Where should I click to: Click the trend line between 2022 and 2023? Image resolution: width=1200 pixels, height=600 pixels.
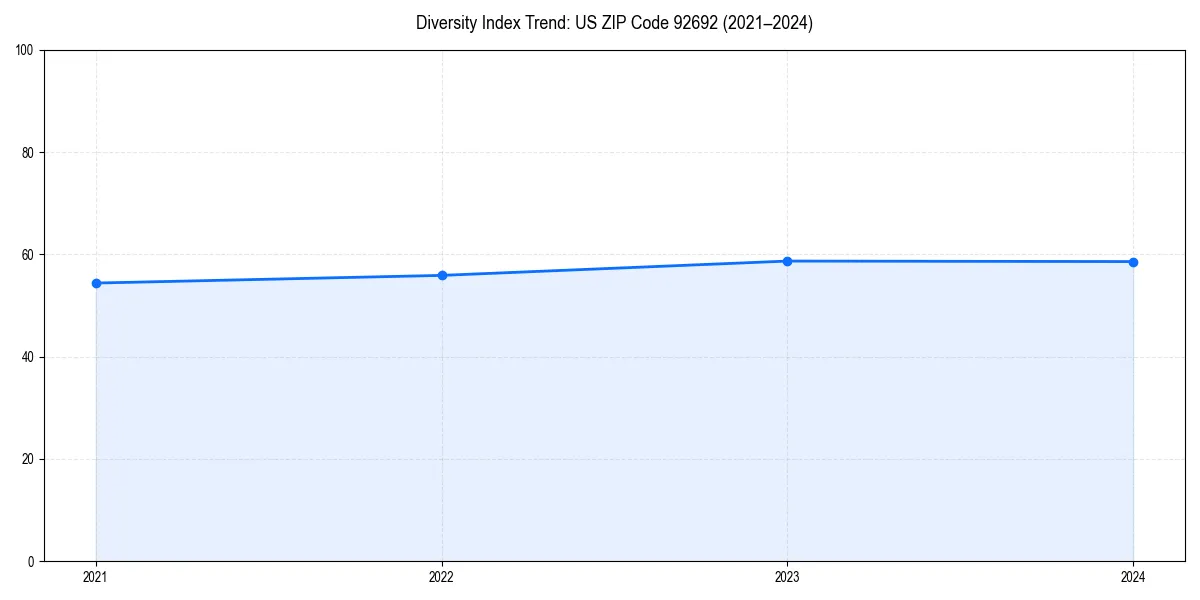coord(614,266)
